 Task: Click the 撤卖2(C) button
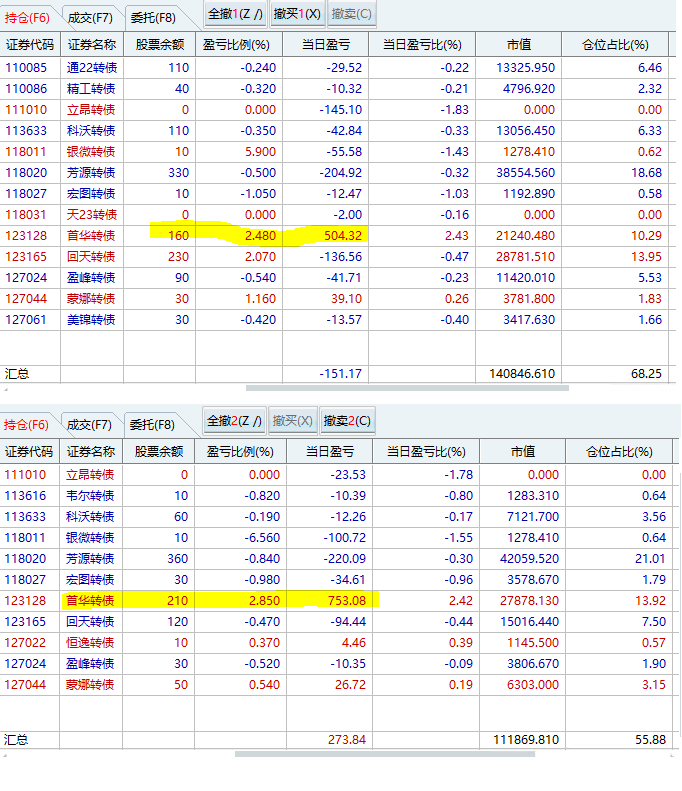pos(346,421)
